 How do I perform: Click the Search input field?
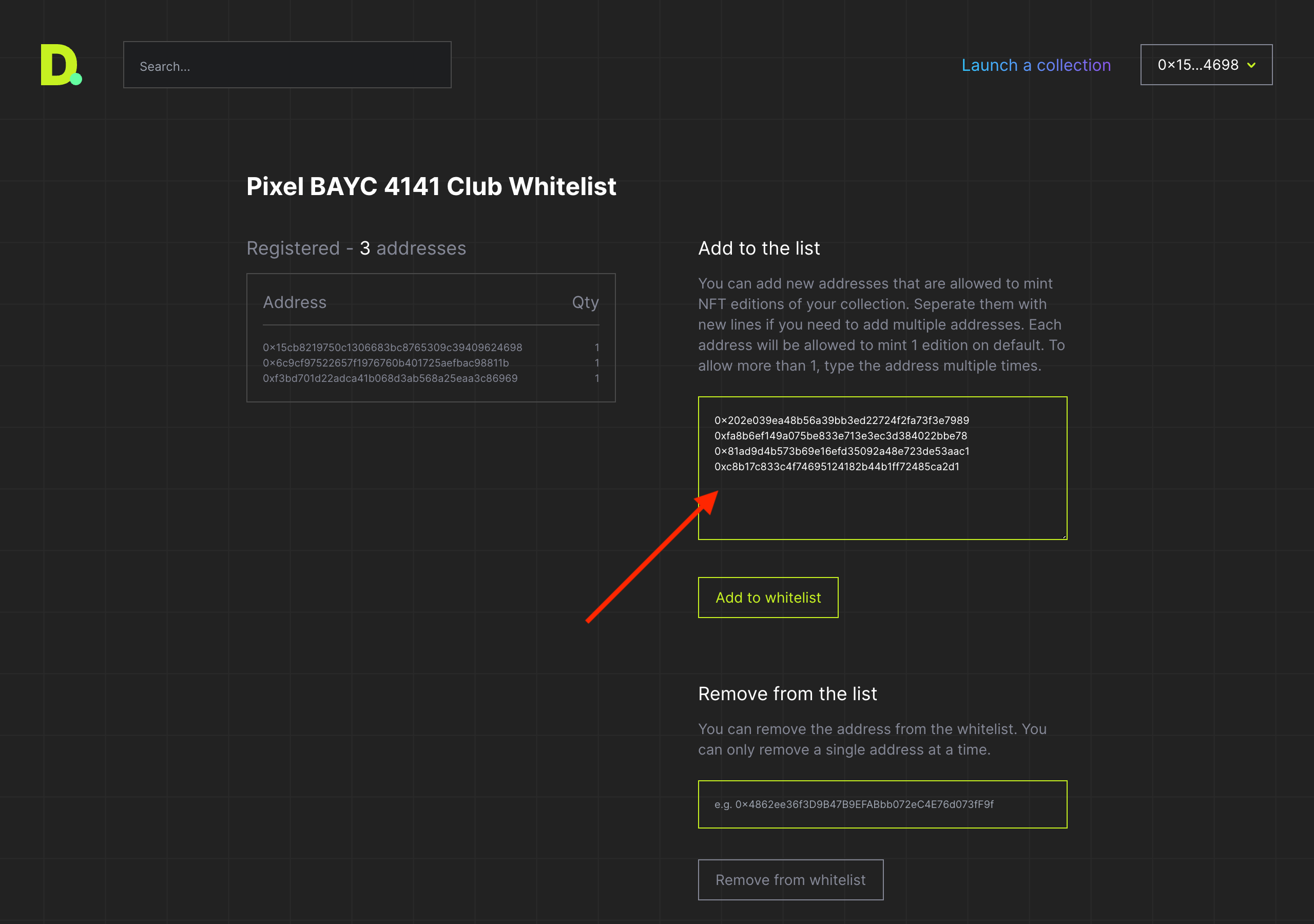(x=287, y=65)
